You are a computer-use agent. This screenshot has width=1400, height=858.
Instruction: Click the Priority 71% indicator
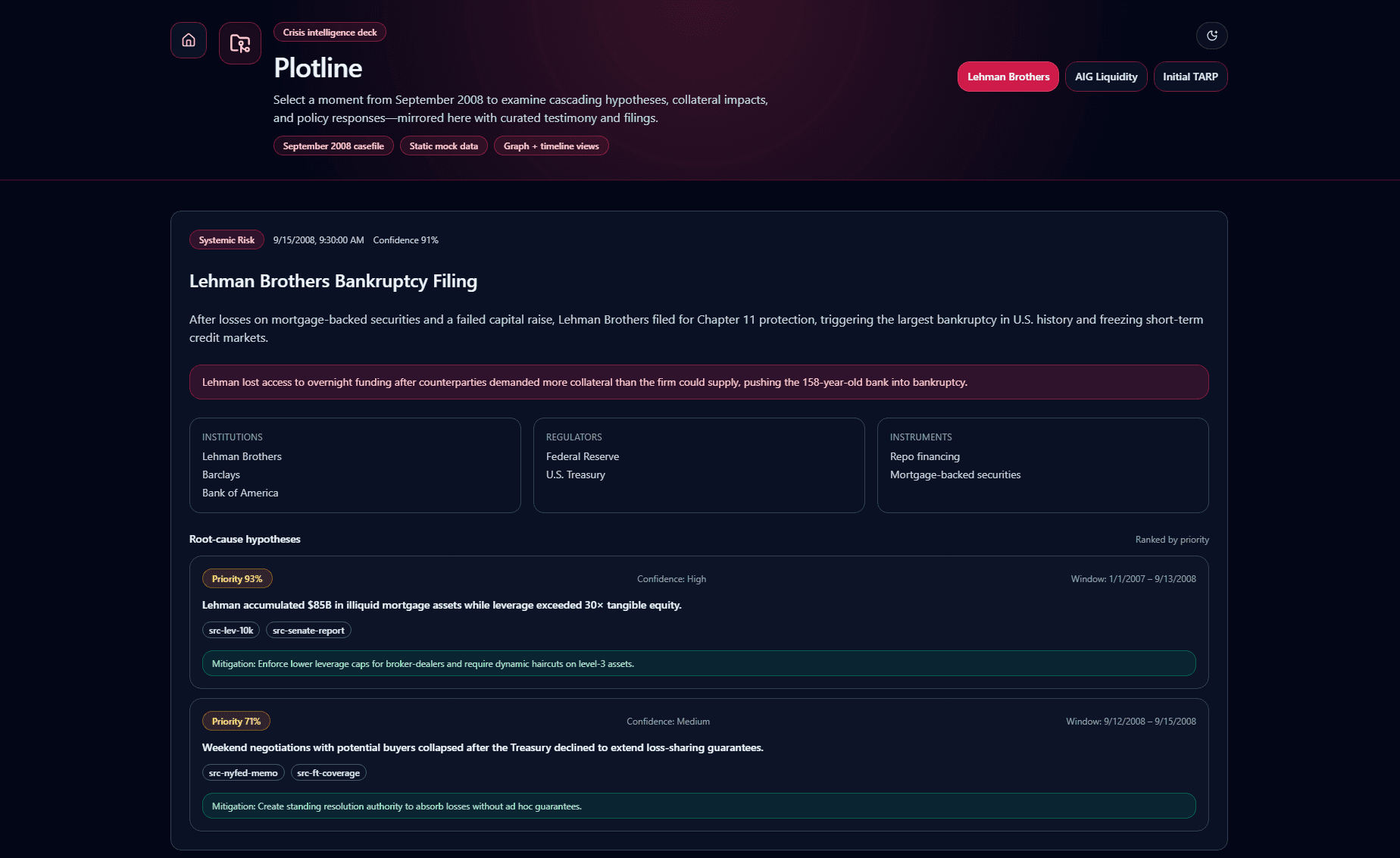coord(236,721)
